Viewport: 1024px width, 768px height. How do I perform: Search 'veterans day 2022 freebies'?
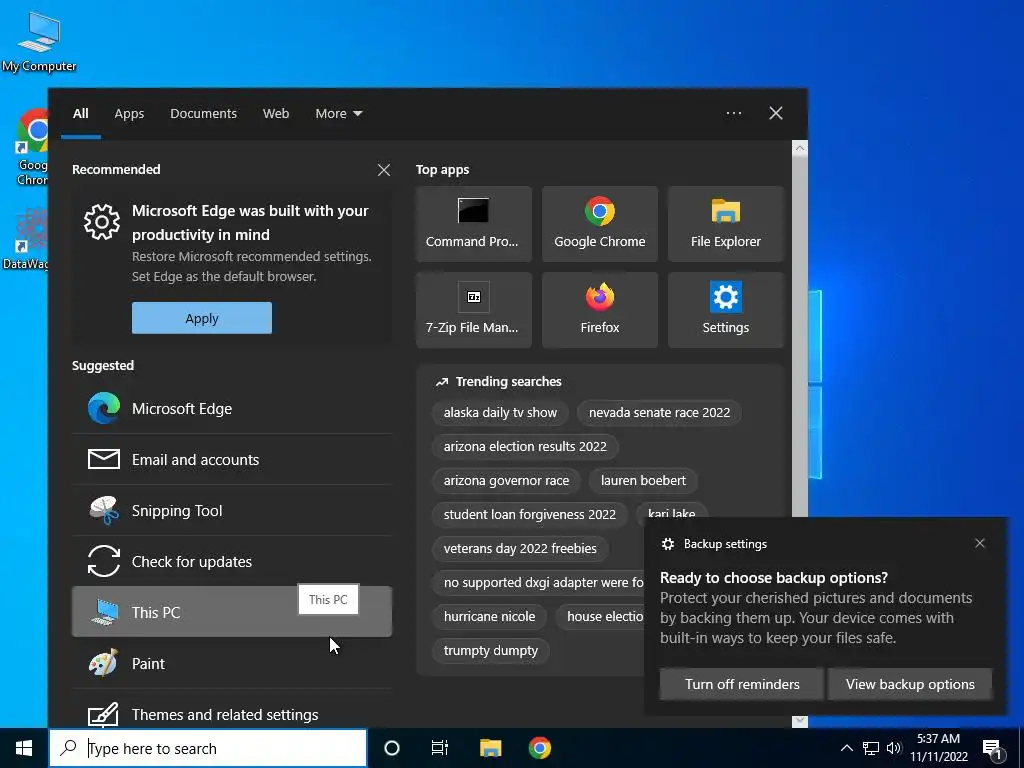click(520, 548)
